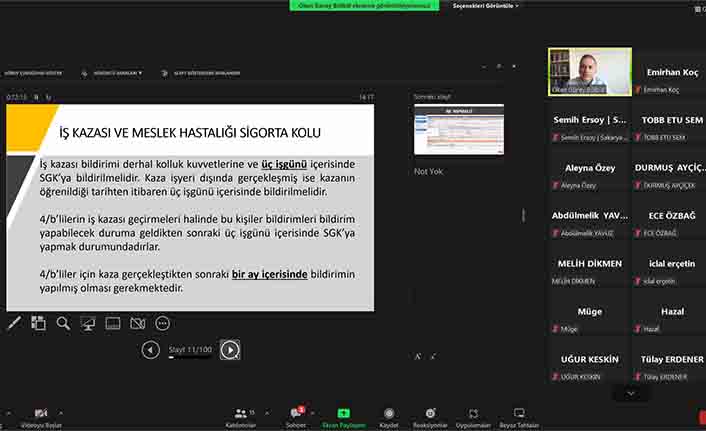Screen dimensions: 706x431
Task: Toggle black screen slide show button
Action: click(x=88, y=323)
